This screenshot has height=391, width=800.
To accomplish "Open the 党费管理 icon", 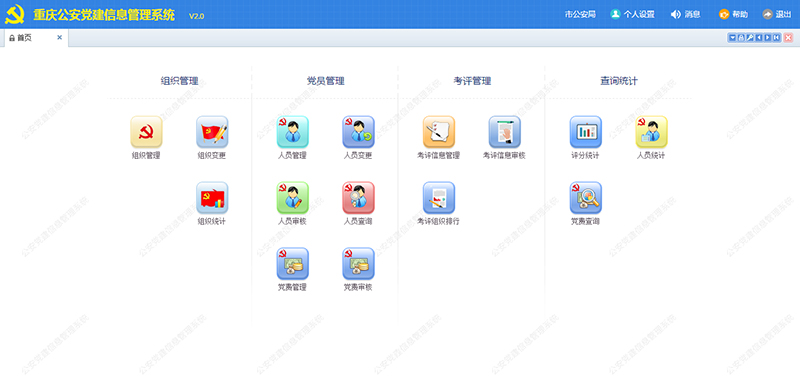I will click(293, 263).
